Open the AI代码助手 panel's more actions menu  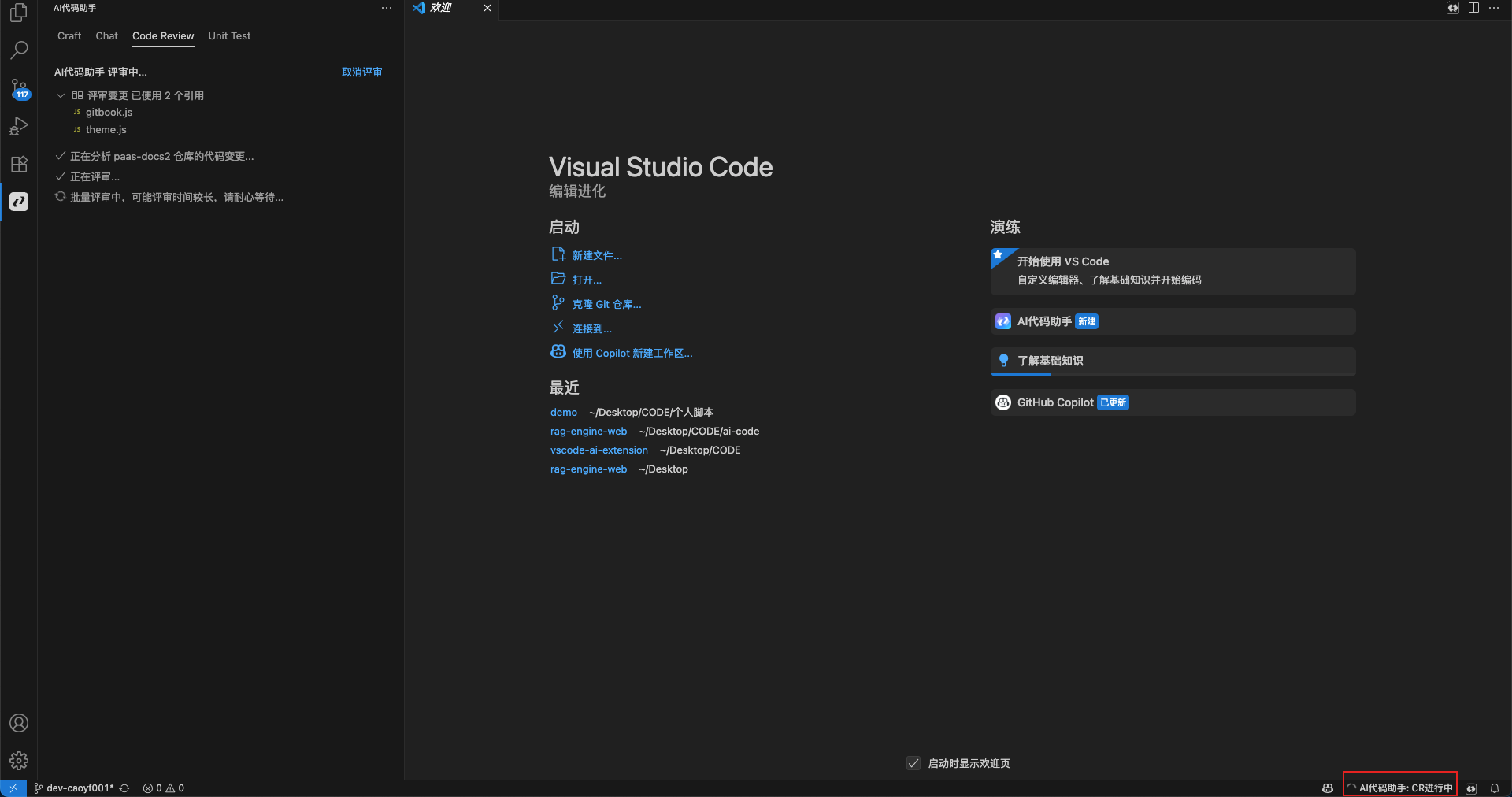tap(387, 8)
